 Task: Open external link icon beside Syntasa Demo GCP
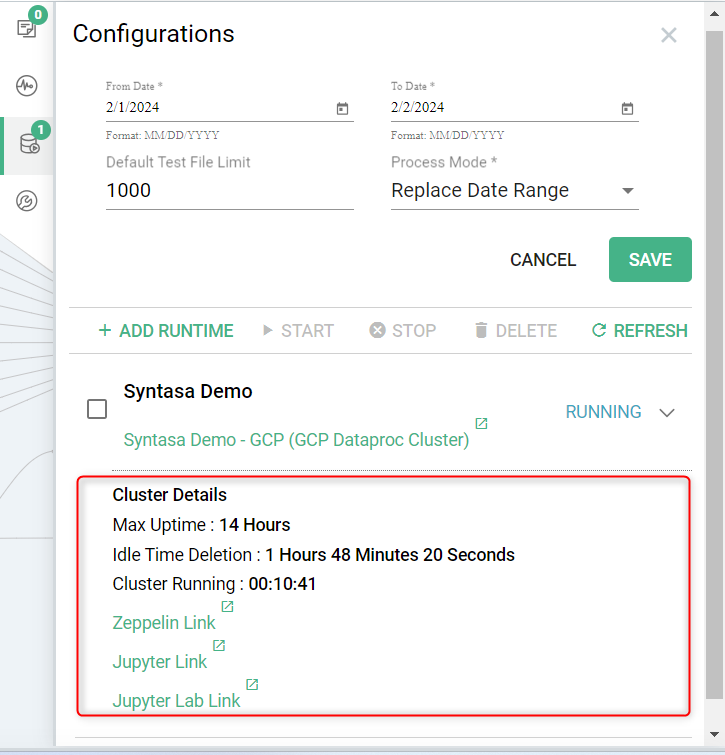(x=481, y=424)
